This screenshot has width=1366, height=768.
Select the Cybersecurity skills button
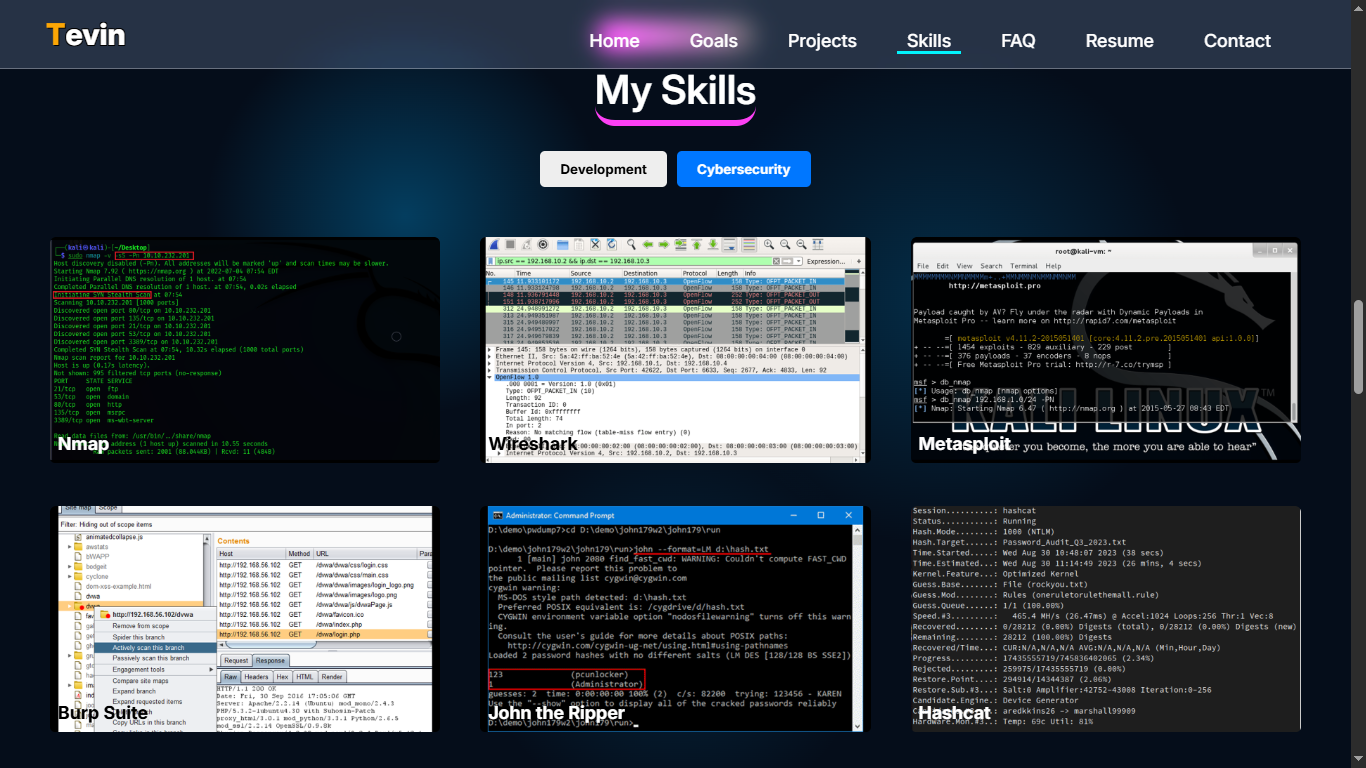coord(743,169)
